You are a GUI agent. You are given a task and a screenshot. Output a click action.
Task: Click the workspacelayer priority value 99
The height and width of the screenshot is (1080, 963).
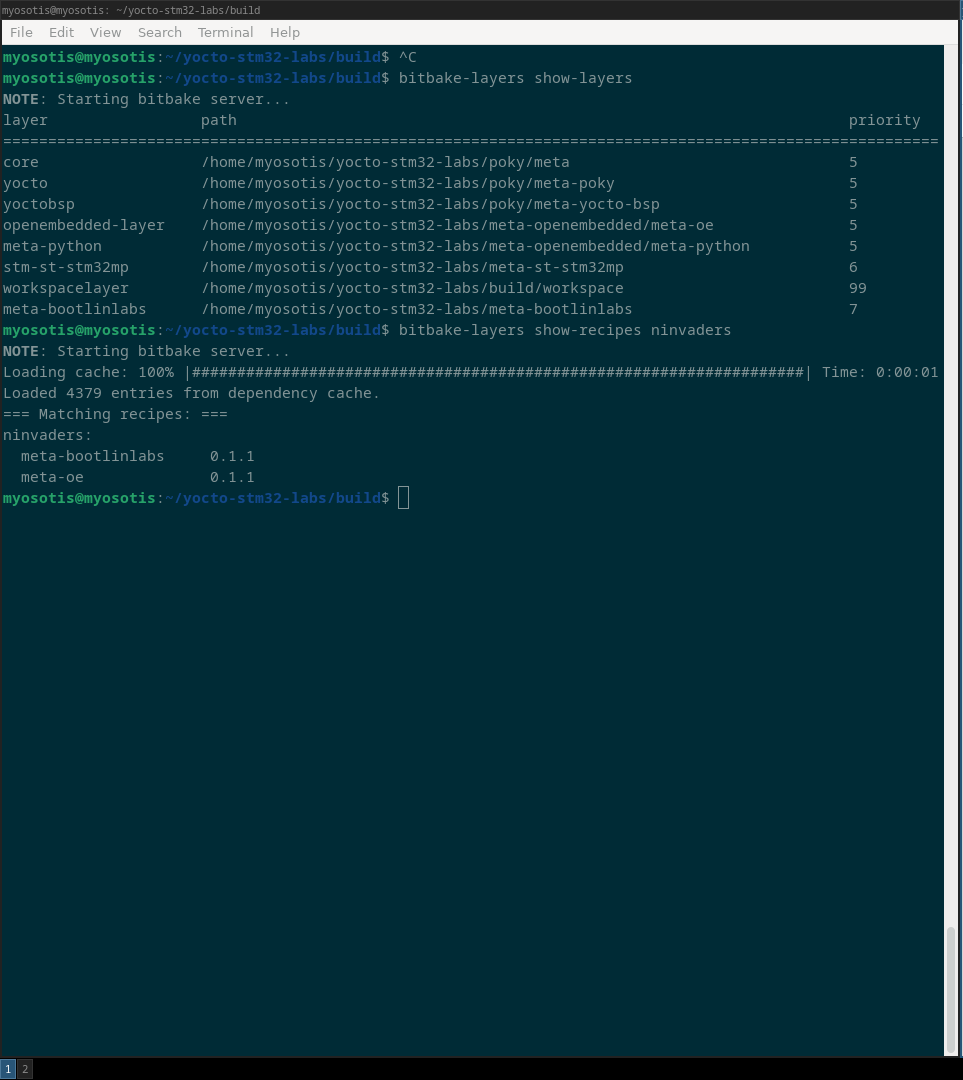click(x=857, y=288)
